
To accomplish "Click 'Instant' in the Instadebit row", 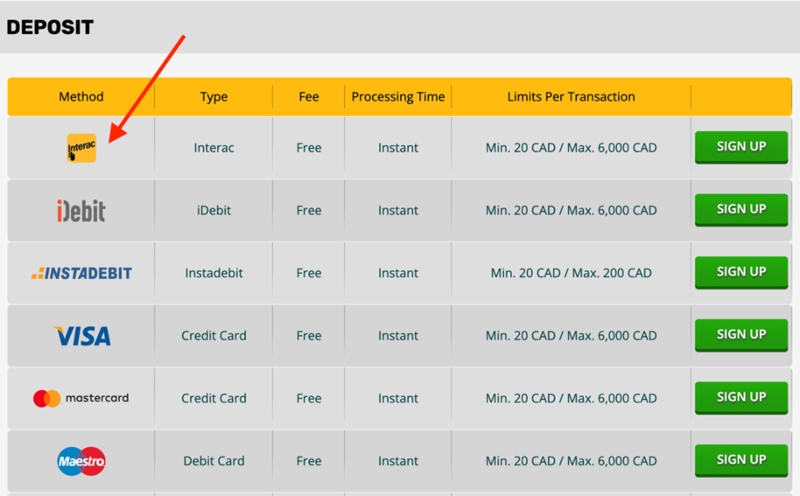I will [x=398, y=273].
